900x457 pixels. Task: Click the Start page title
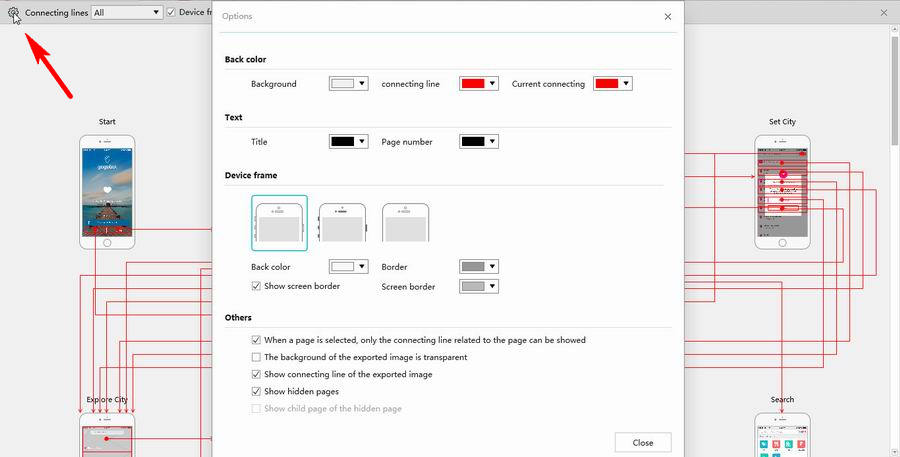coord(107,122)
